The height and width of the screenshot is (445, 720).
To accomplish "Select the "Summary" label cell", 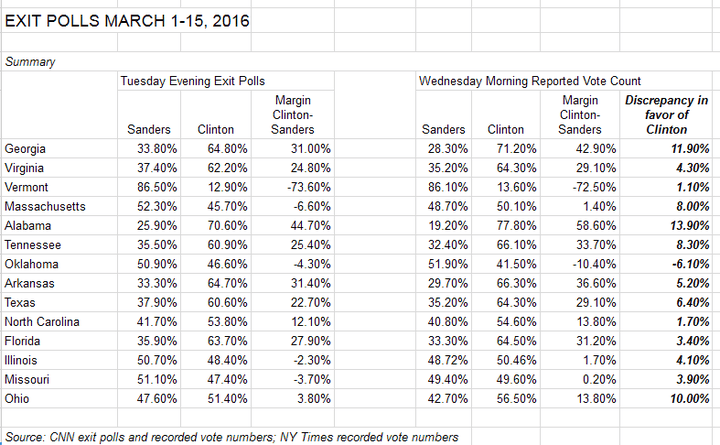I will 31,61.
